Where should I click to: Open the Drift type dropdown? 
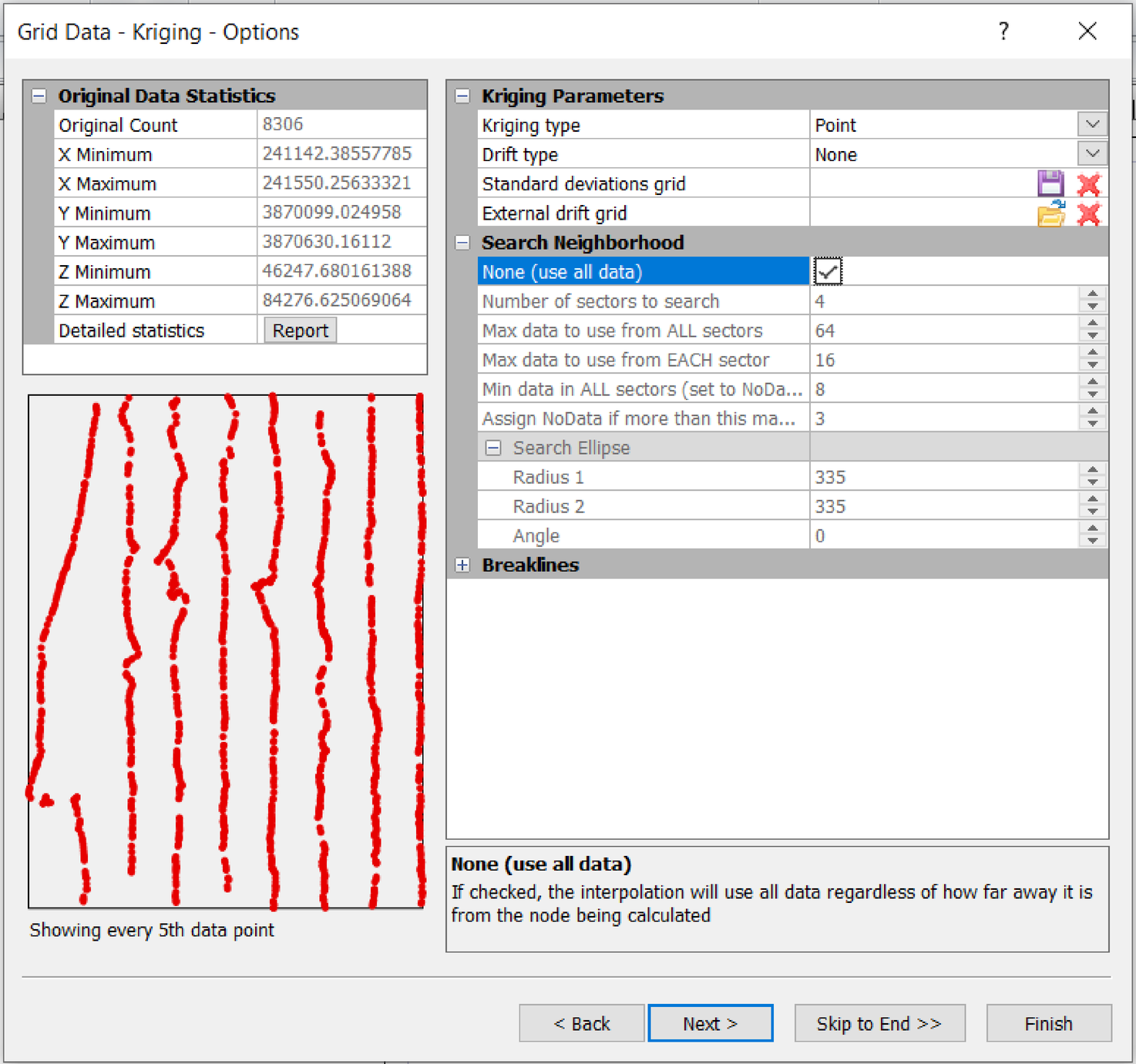point(1092,154)
